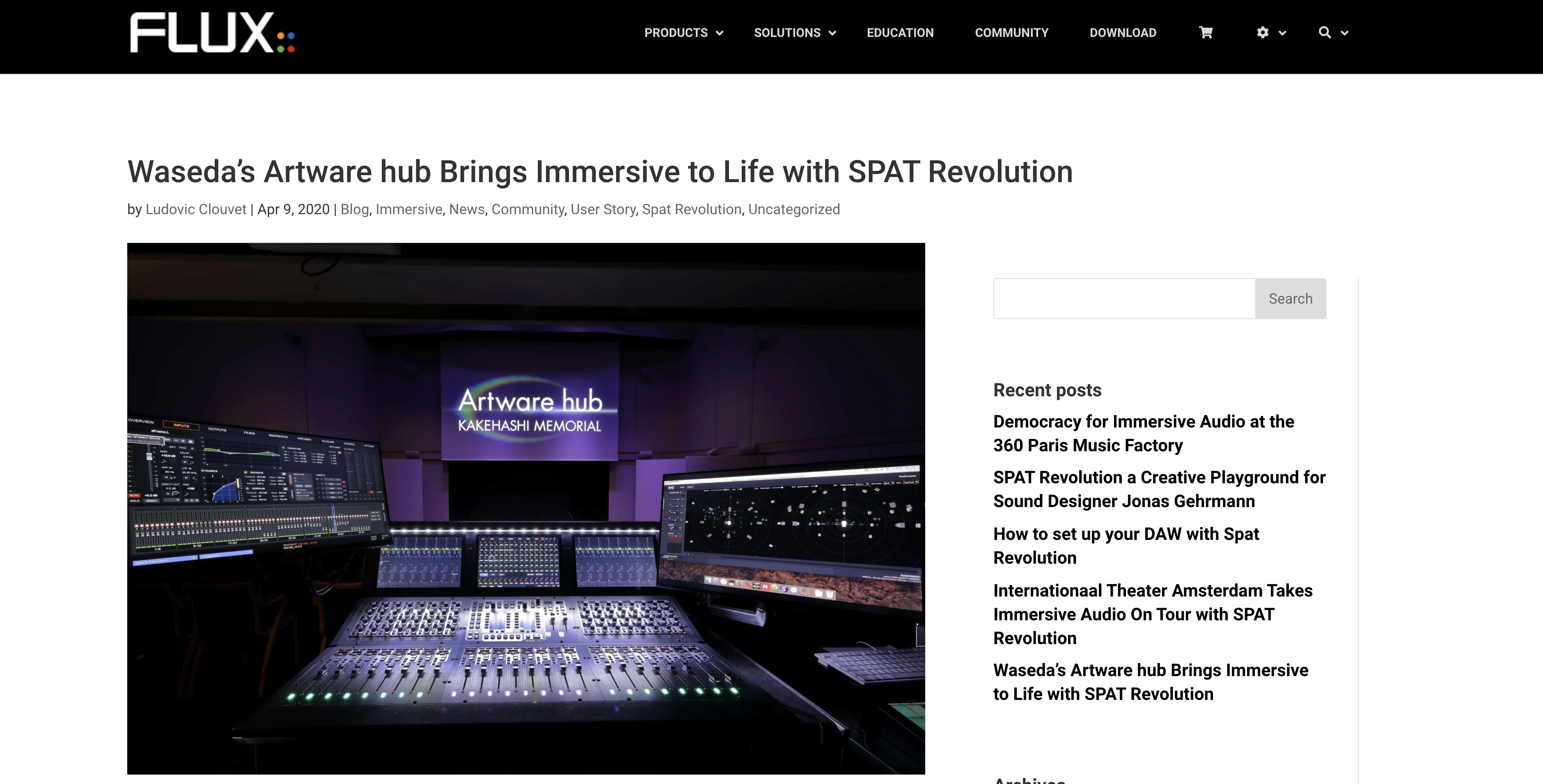Open post Democracy for Immersive Audio
Image resolution: width=1543 pixels, height=784 pixels.
(1144, 433)
